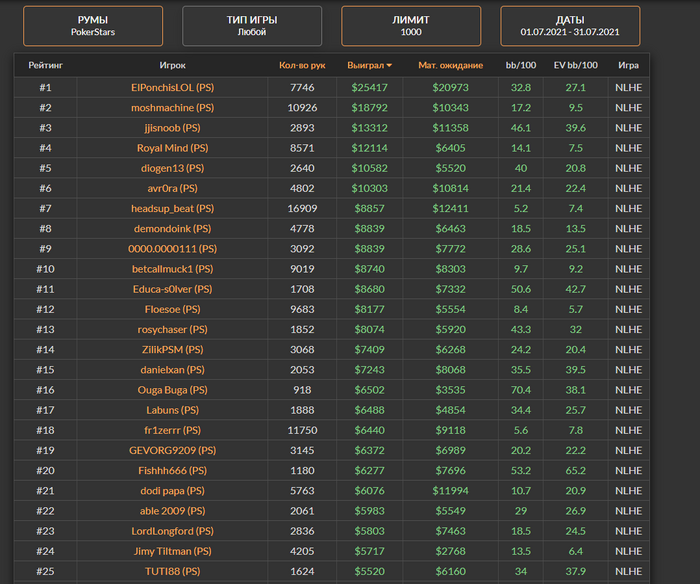Select EV bb/100 value 42.7

point(575,289)
